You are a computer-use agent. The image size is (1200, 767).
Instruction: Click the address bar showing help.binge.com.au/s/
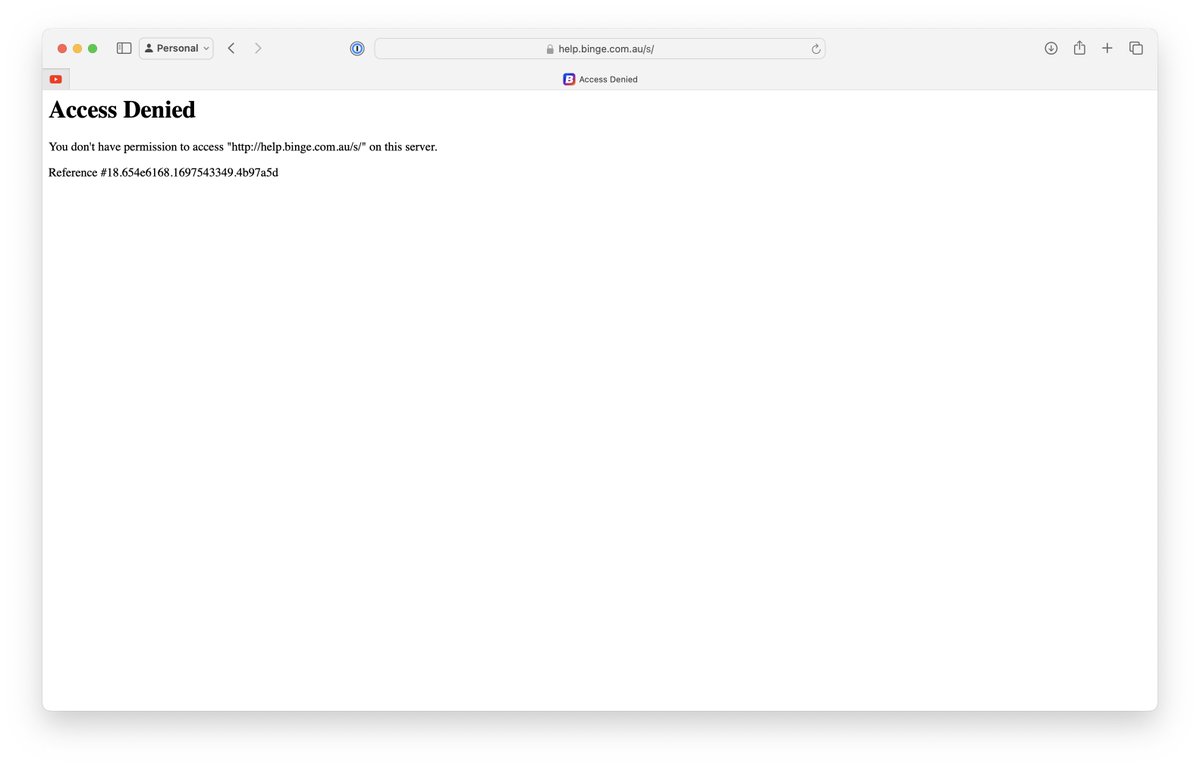(x=600, y=48)
